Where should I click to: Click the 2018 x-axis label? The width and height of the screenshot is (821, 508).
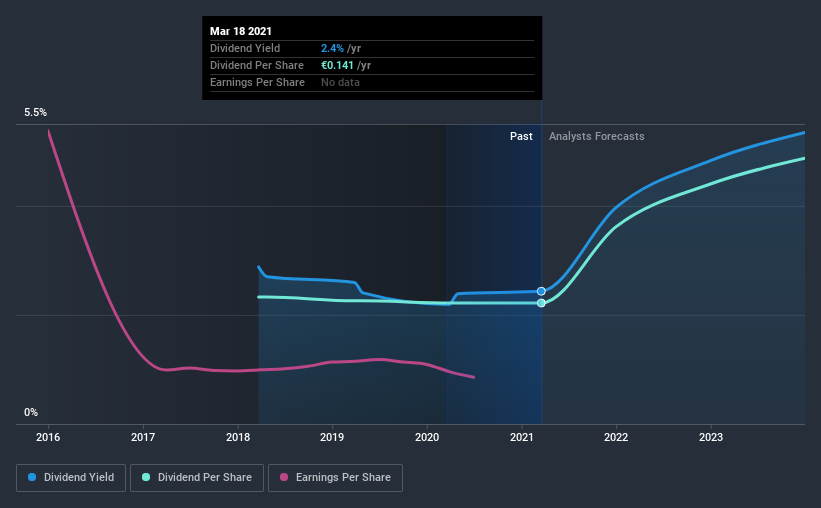coord(238,437)
